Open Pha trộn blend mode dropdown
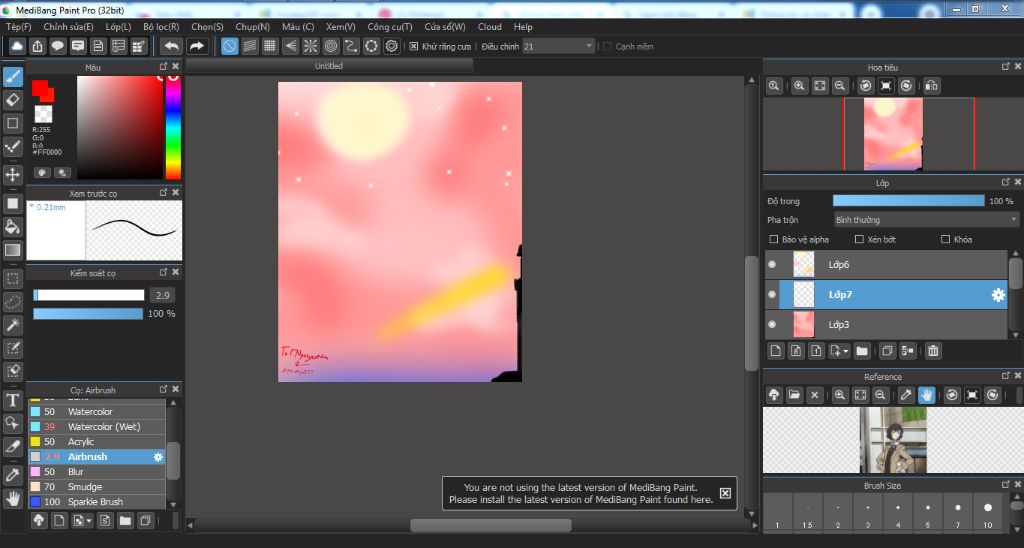This screenshot has width=1024, height=548. (x=926, y=219)
